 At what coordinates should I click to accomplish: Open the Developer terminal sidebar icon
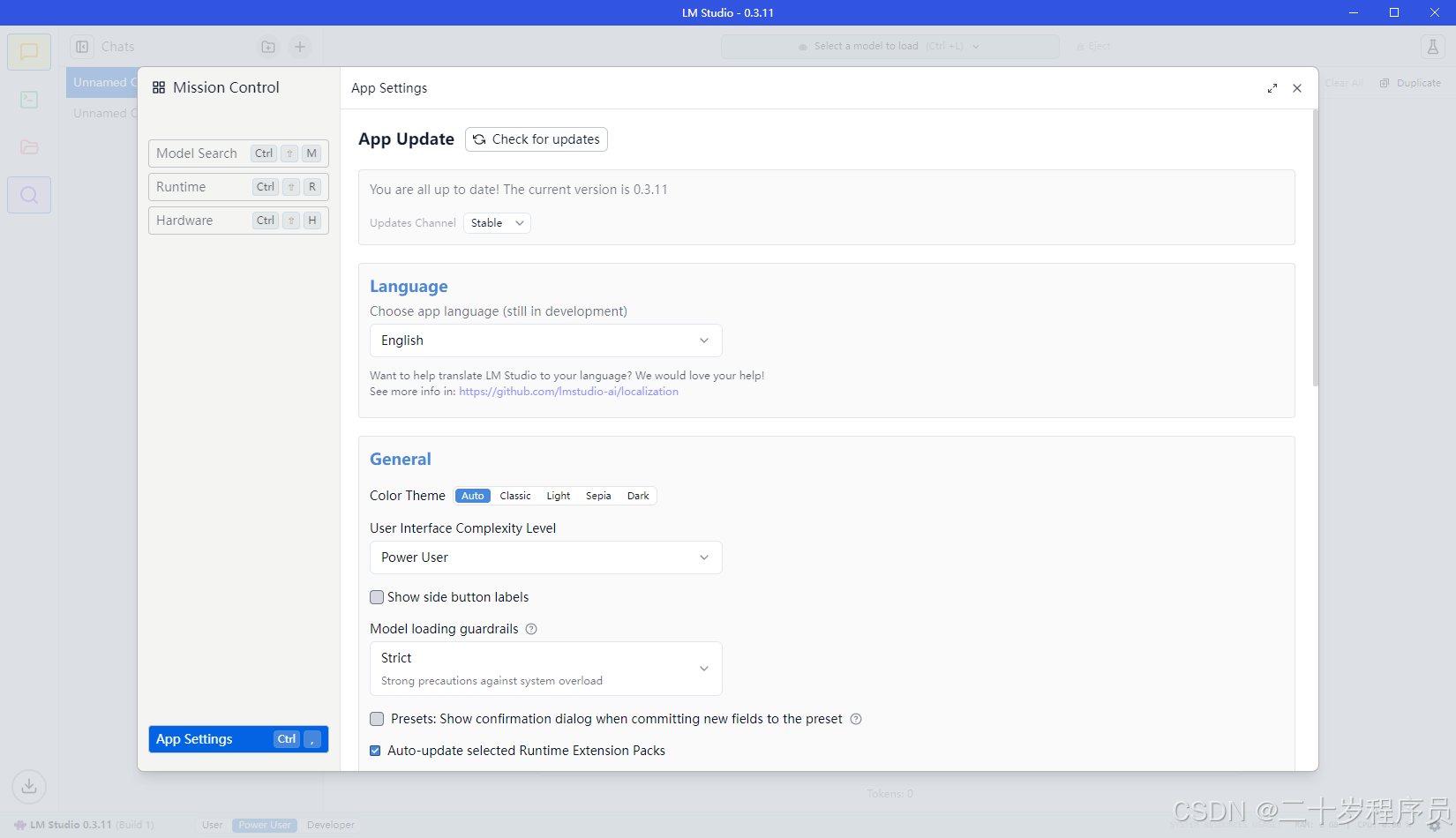click(x=29, y=100)
